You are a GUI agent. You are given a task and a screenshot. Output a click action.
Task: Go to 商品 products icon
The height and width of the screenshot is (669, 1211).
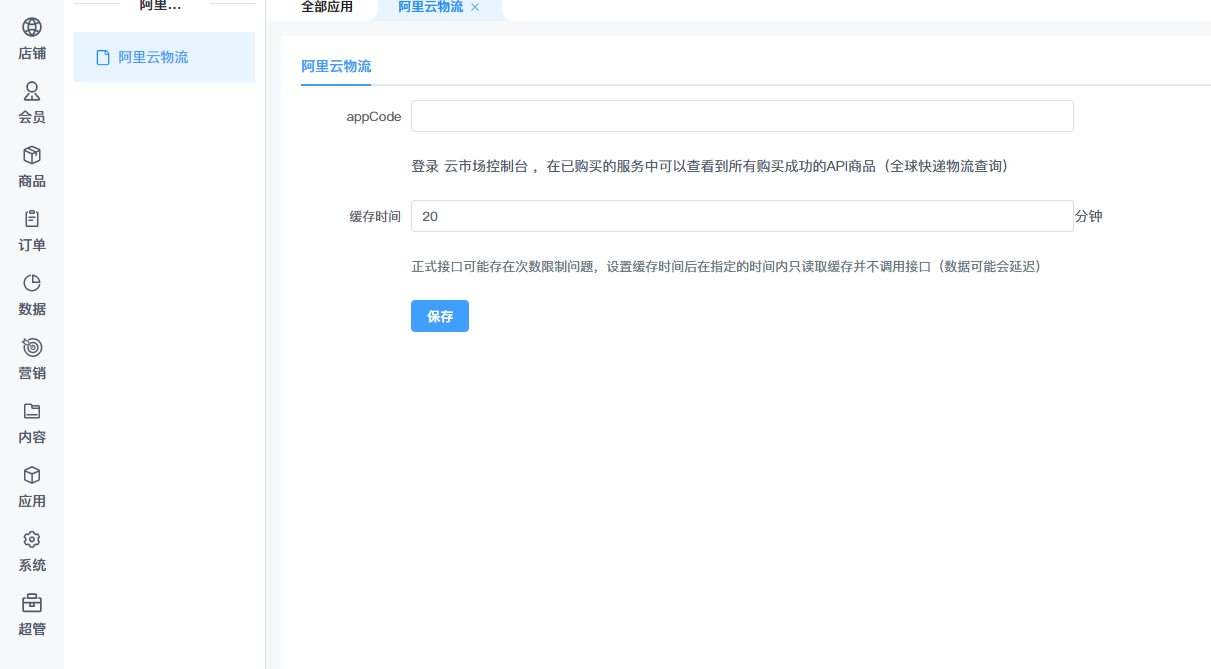[32, 155]
